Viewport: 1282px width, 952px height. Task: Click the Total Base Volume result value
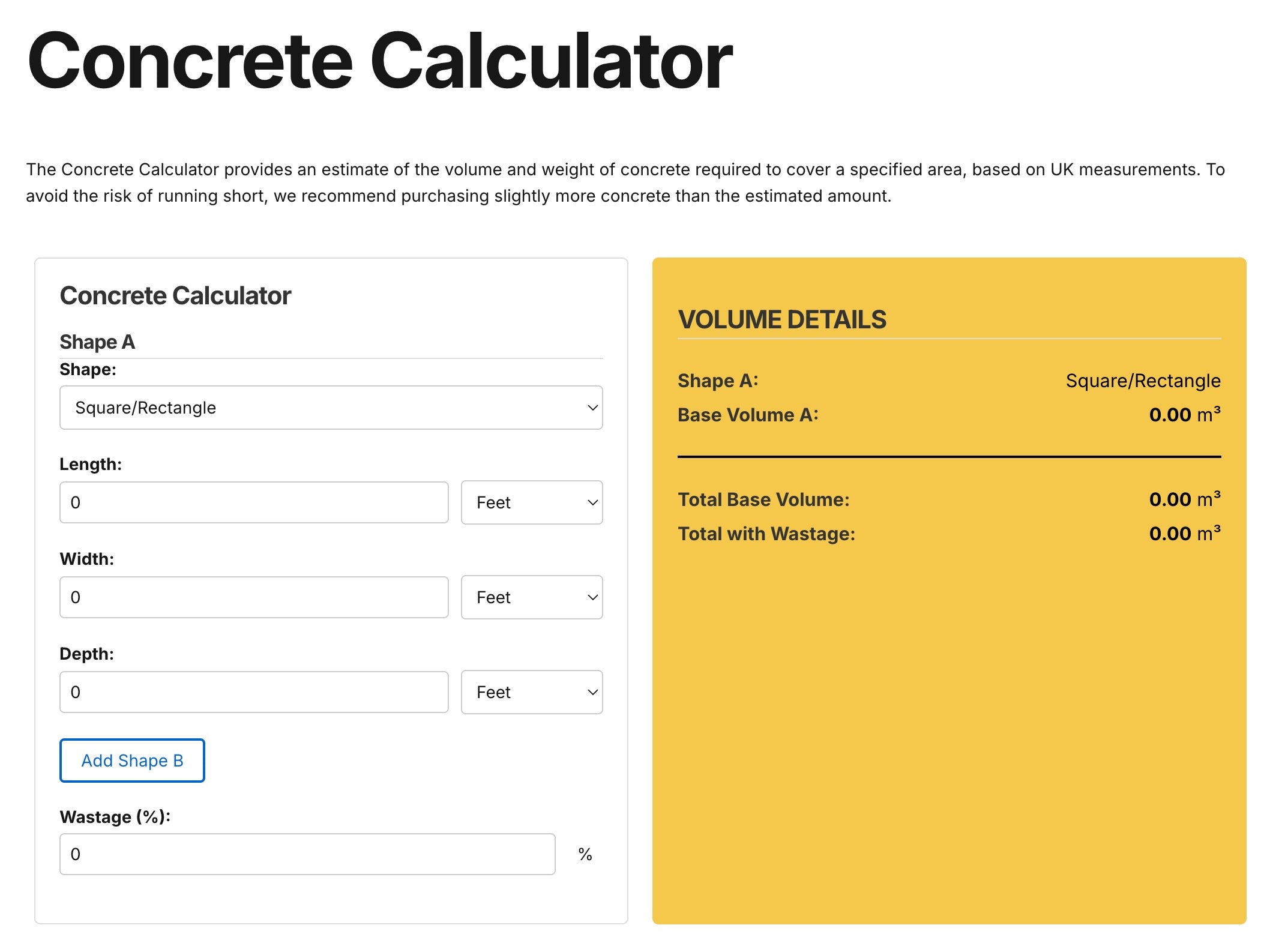(1184, 499)
